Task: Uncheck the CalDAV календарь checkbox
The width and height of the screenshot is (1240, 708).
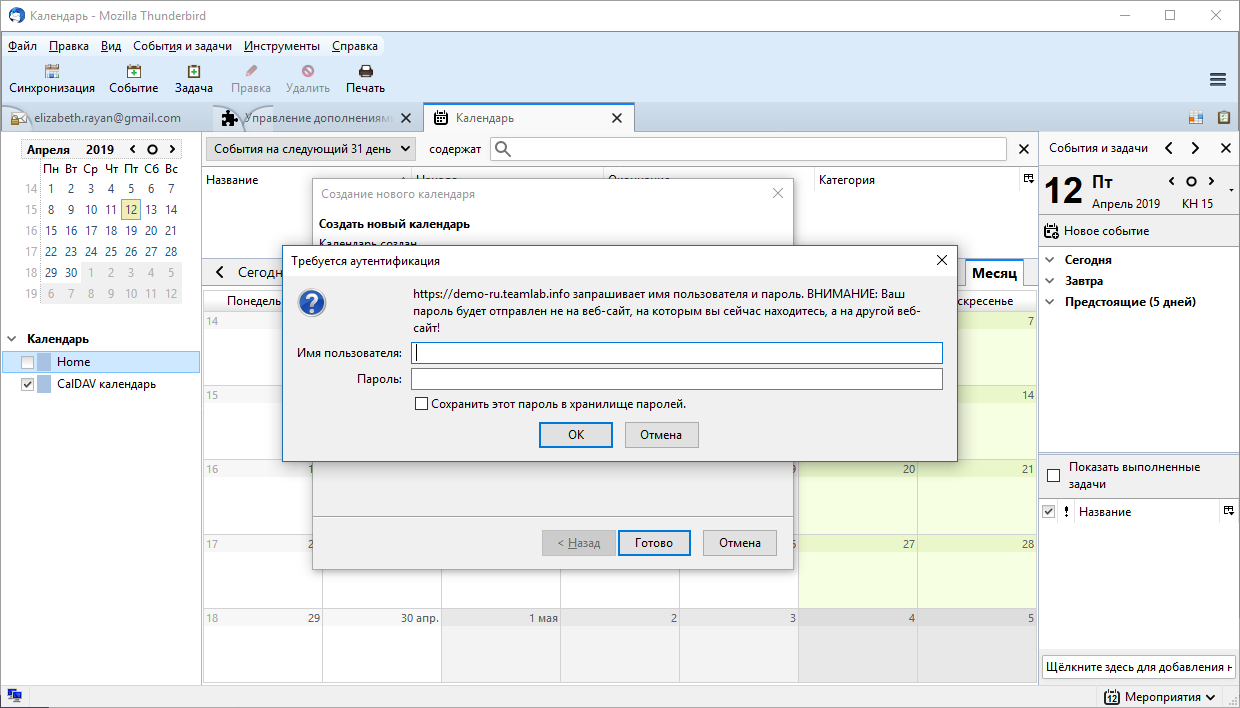Action: coord(27,384)
